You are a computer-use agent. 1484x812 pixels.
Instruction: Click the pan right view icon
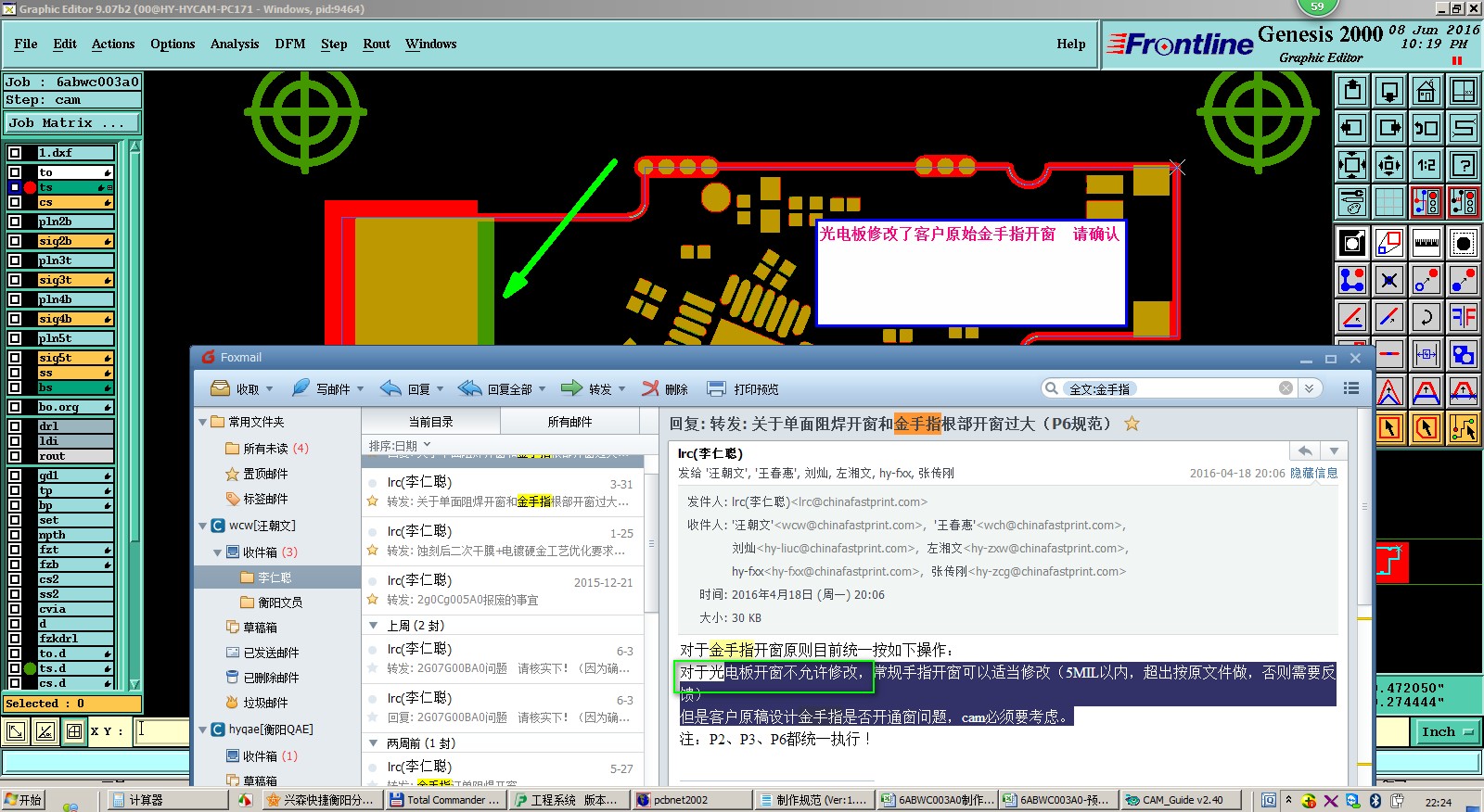[x=1389, y=128]
